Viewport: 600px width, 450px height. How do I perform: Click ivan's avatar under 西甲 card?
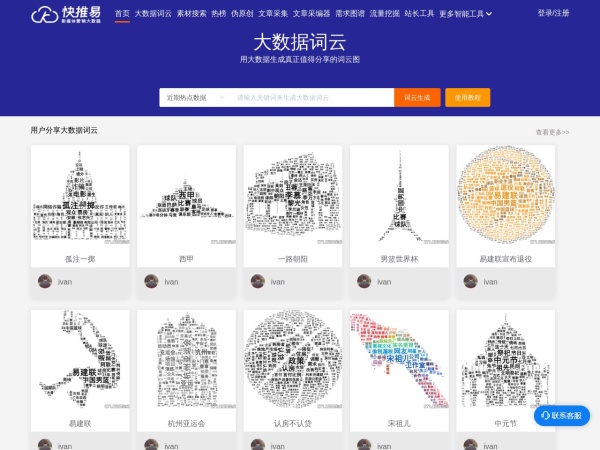pos(151,282)
